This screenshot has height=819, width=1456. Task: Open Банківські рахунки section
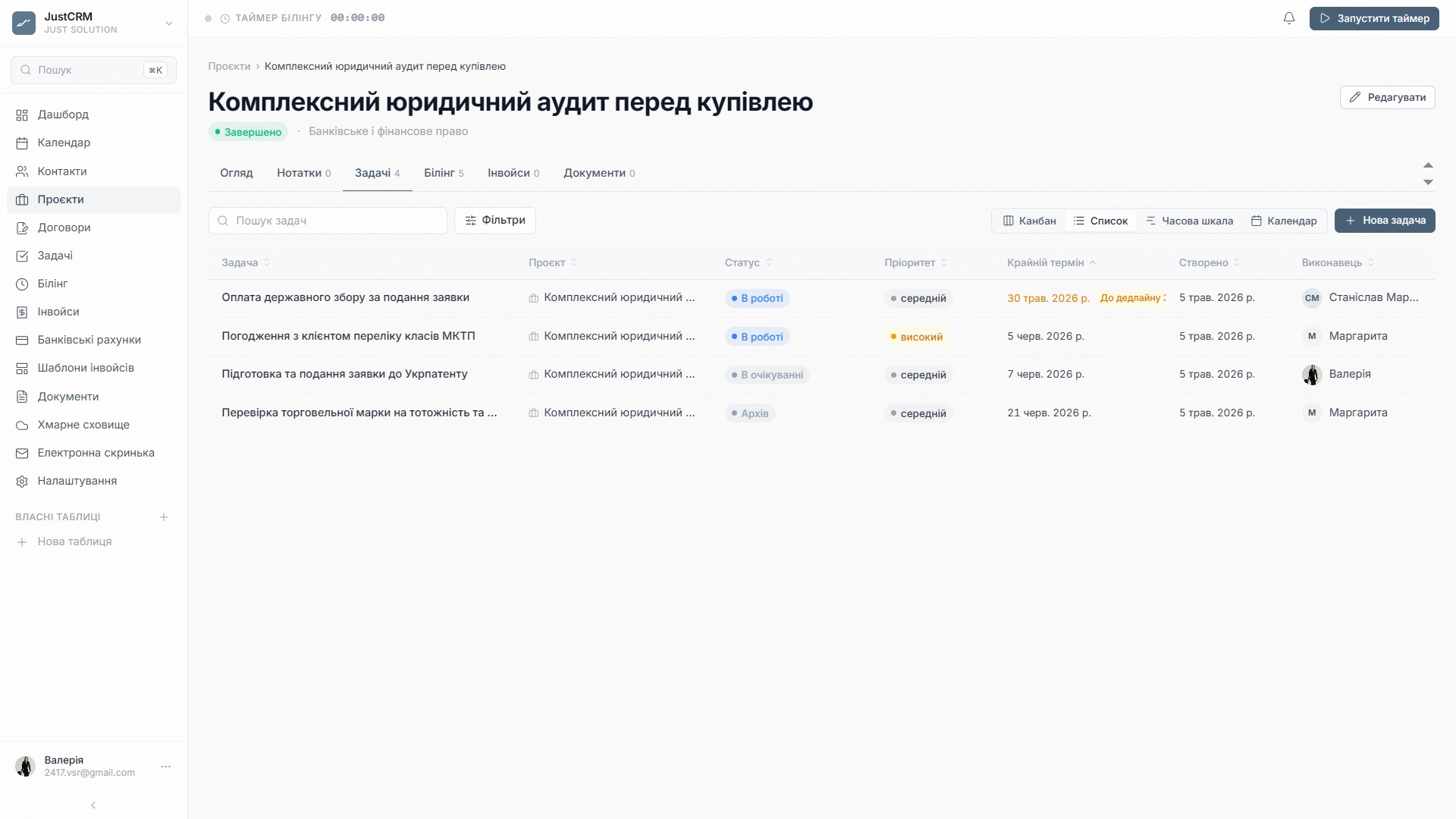(93, 340)
